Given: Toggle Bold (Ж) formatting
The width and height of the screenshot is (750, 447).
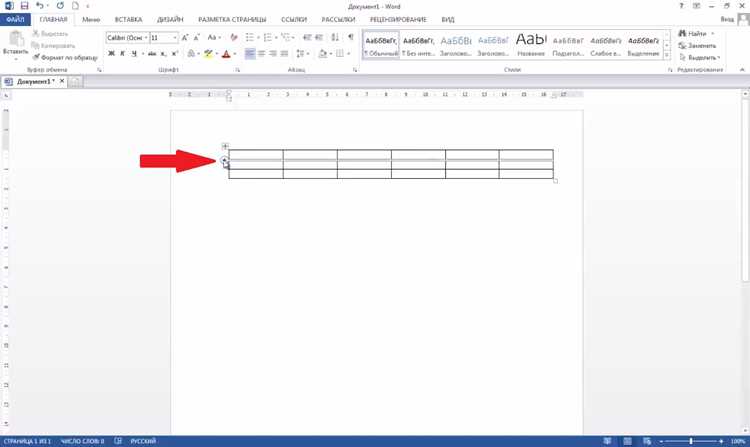Looking at the screenshot, I should pos(111,54).
